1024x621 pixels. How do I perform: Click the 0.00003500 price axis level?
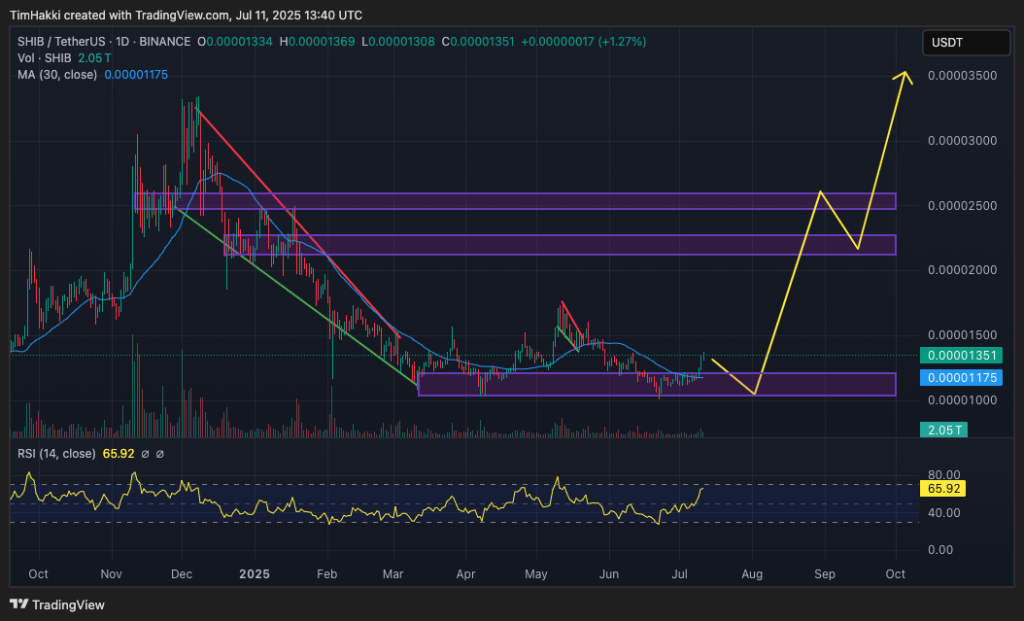tap(963, 76)
